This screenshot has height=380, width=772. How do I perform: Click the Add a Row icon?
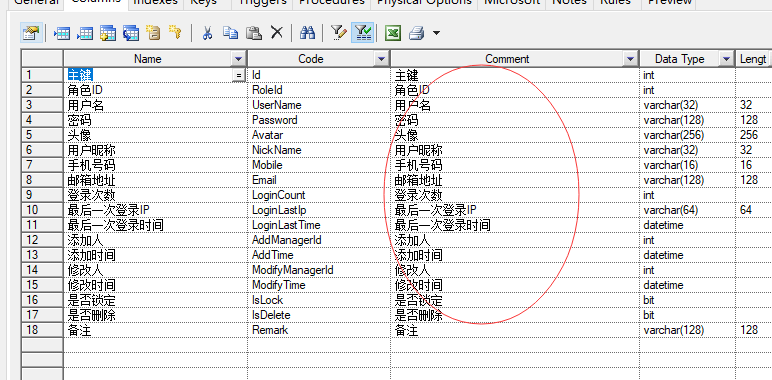(85, 33)
